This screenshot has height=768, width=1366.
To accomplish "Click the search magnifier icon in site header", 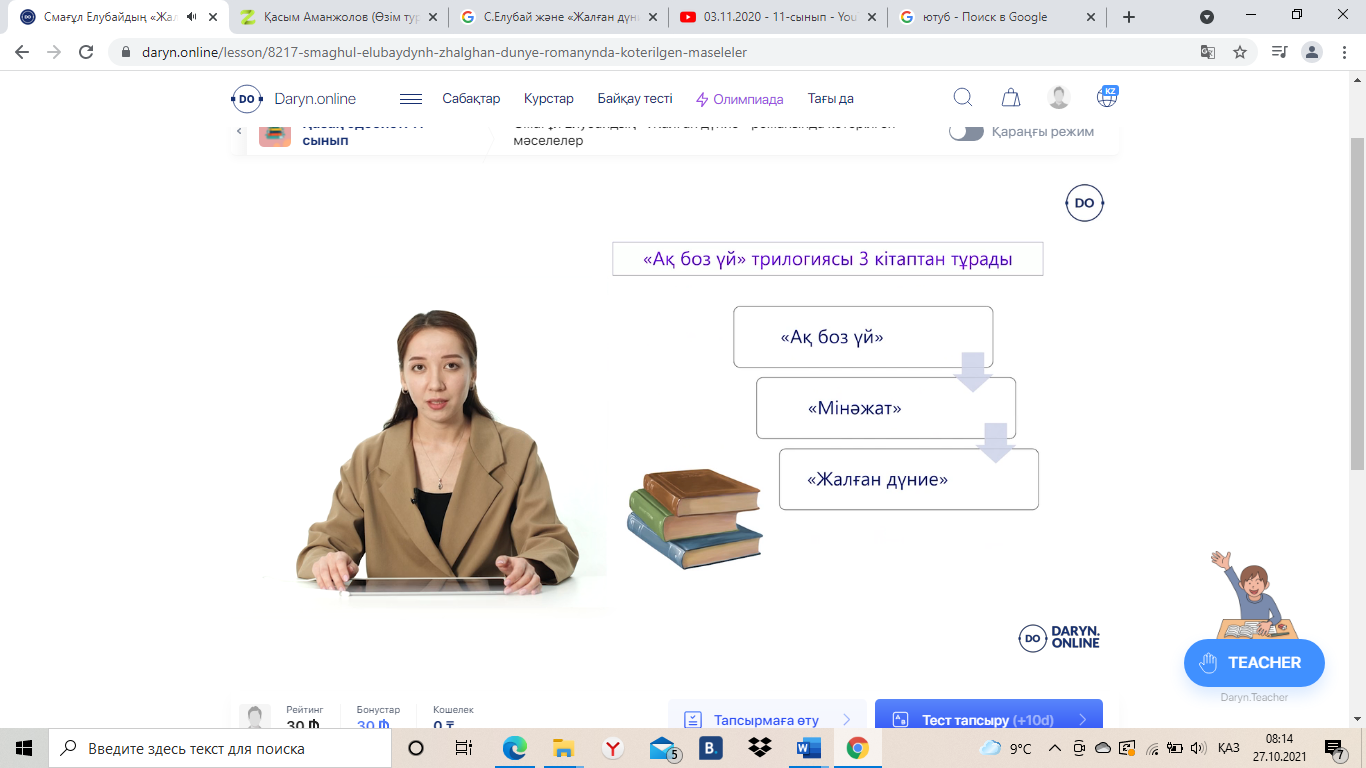I will pyautogui.click(x=963, y=97).
